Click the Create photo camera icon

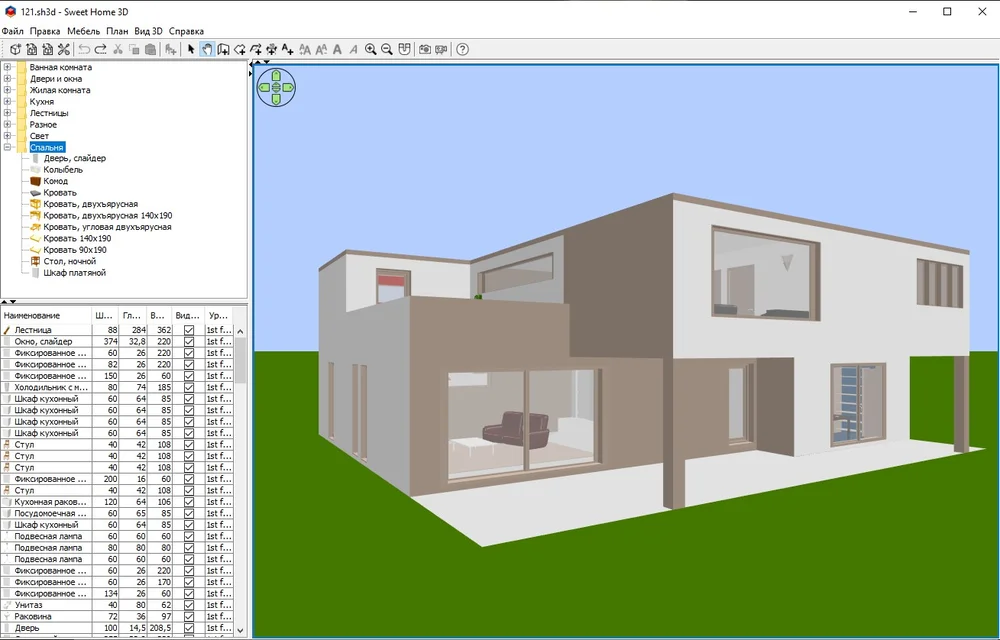click(x=425, y=49)
